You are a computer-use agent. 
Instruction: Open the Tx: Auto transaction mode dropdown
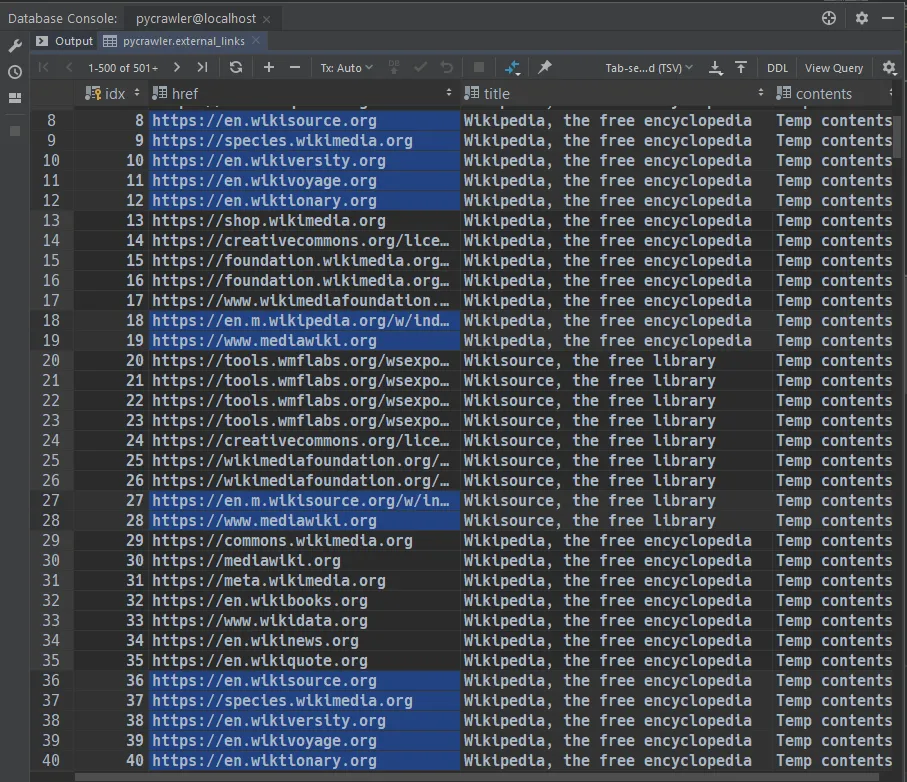click(x=346, y=68)
